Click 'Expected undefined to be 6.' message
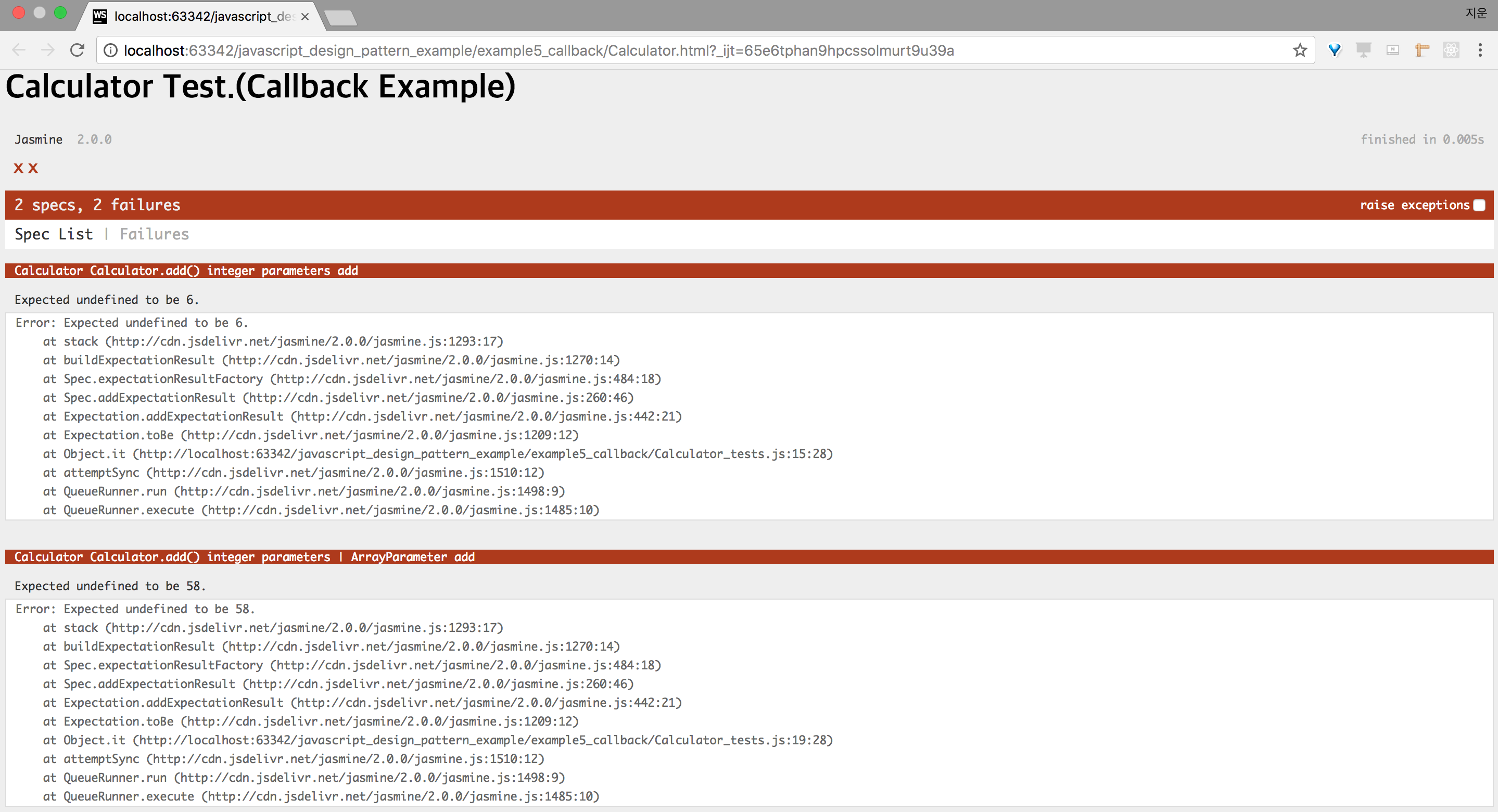The height and width of the screenshot is (812, 1498). [x=107, y=300]
